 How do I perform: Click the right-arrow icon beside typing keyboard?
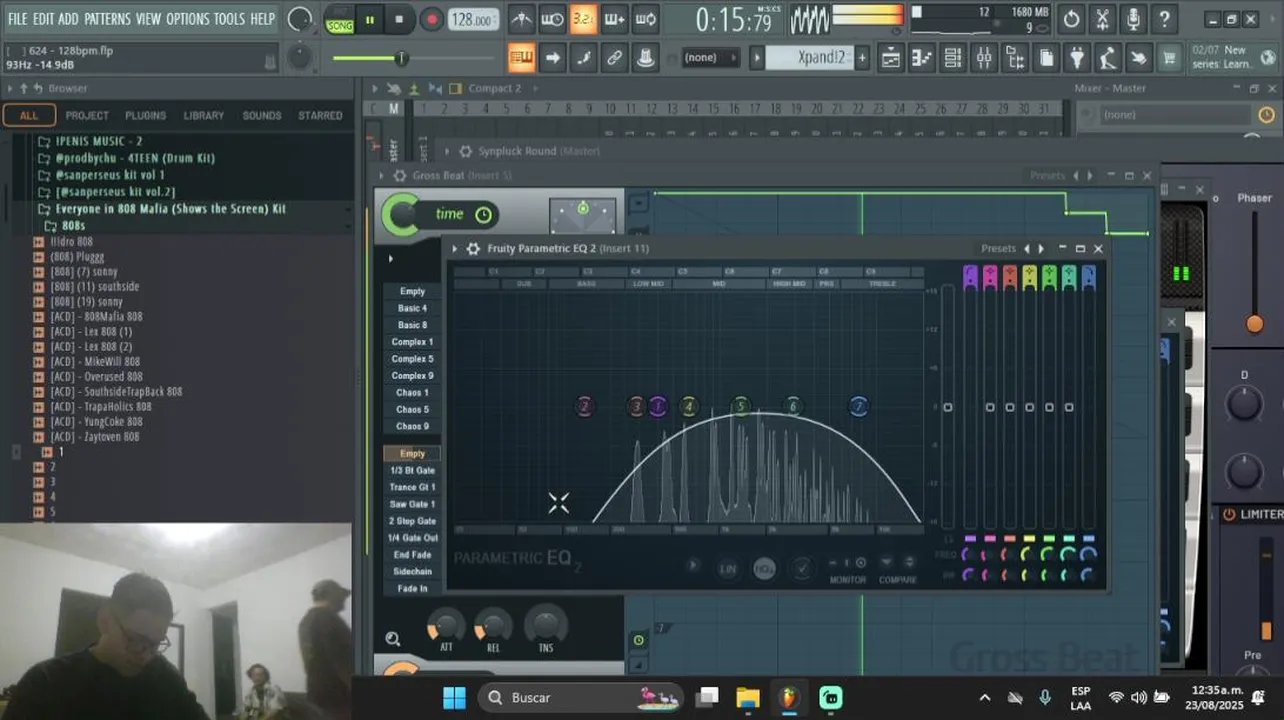click(552, 58)
